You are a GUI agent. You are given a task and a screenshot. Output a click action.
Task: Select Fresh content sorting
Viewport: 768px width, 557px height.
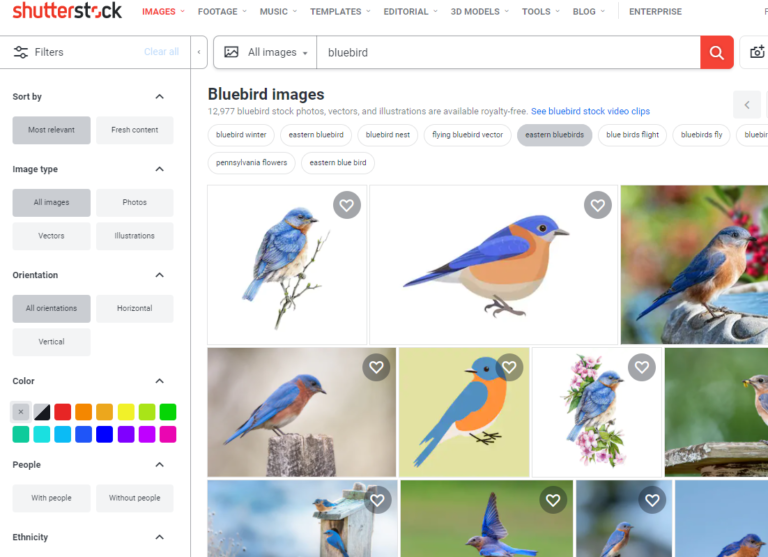tap(135, 130)
